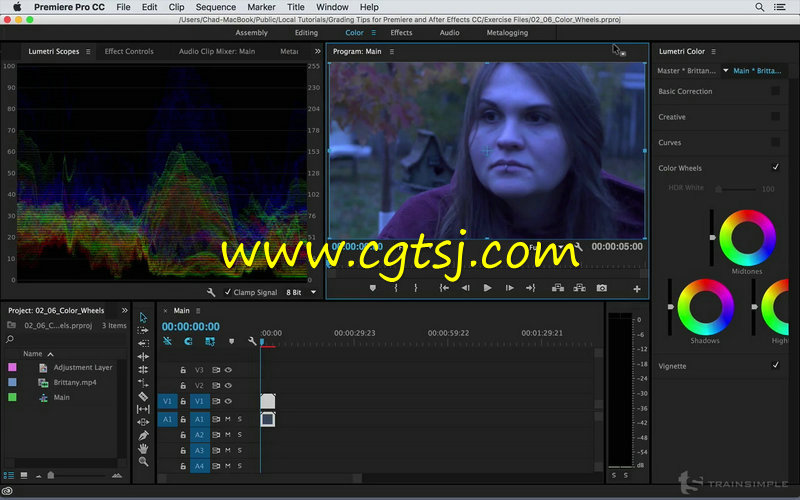Viewport: 800px width, 500px height.
Task: Switch to the Audio Clip Mixer tab
Action: [217, 52]
